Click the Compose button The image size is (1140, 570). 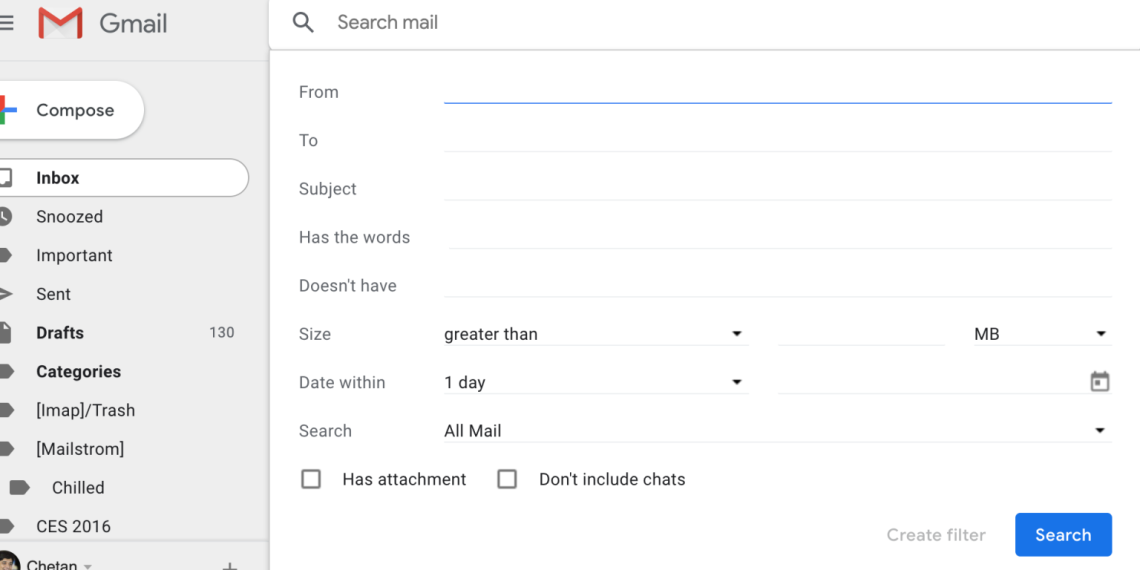pos(72,110)
